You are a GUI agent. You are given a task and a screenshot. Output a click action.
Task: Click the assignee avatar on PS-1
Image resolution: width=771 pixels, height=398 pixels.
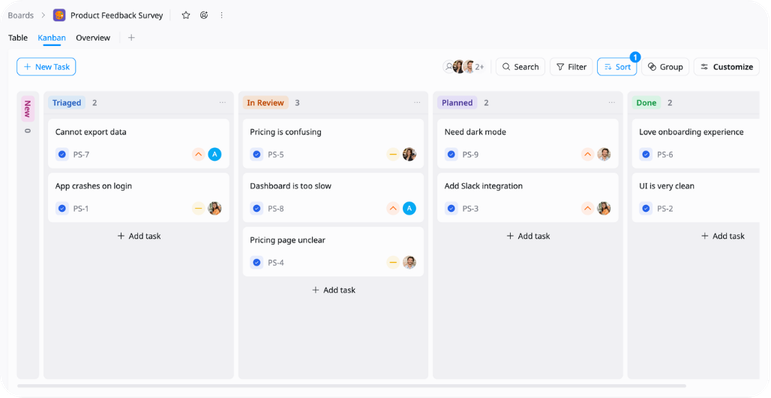tap(214, 209)
